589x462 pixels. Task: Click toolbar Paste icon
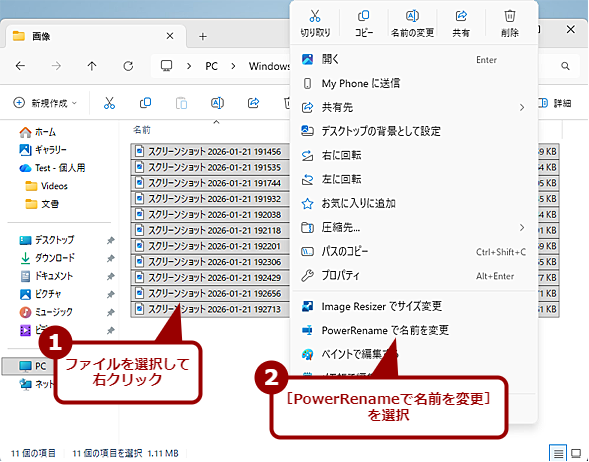[181, 103]
